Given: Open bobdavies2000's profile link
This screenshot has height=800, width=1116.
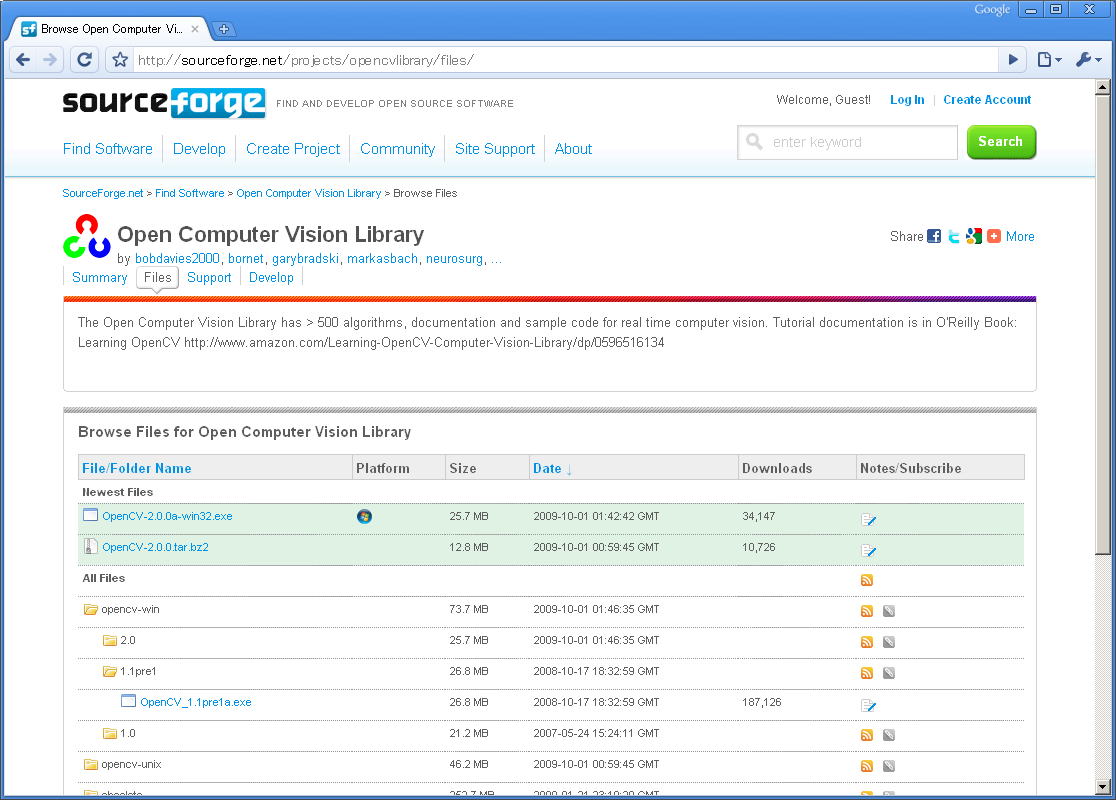Looking at the screenshot, I should click(177, 258).
